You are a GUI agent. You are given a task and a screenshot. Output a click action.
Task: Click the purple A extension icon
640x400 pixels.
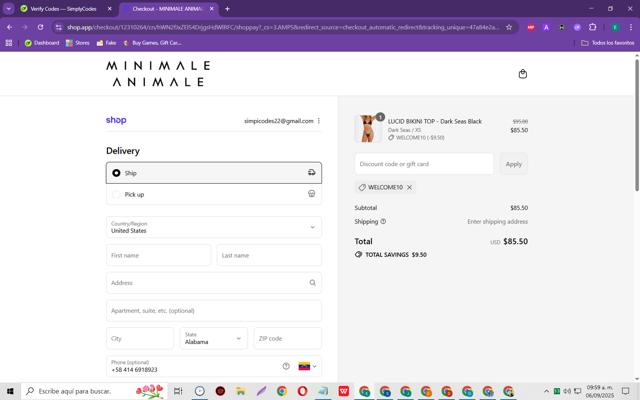click(x=546, y=27)
